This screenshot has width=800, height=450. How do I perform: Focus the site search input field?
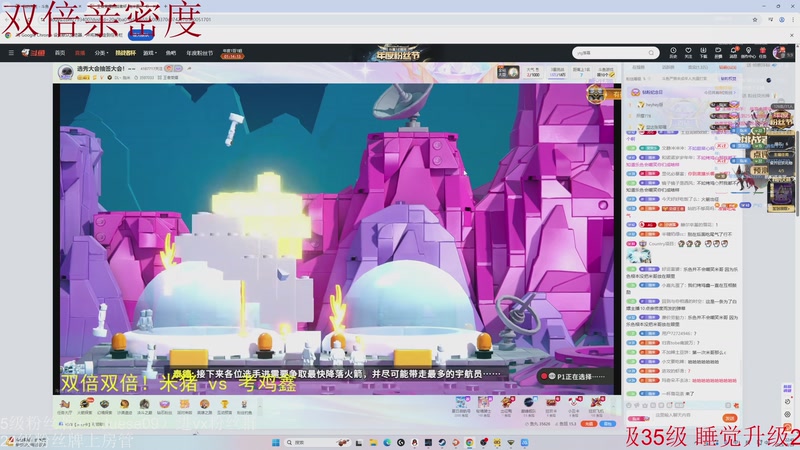[610, 53]
